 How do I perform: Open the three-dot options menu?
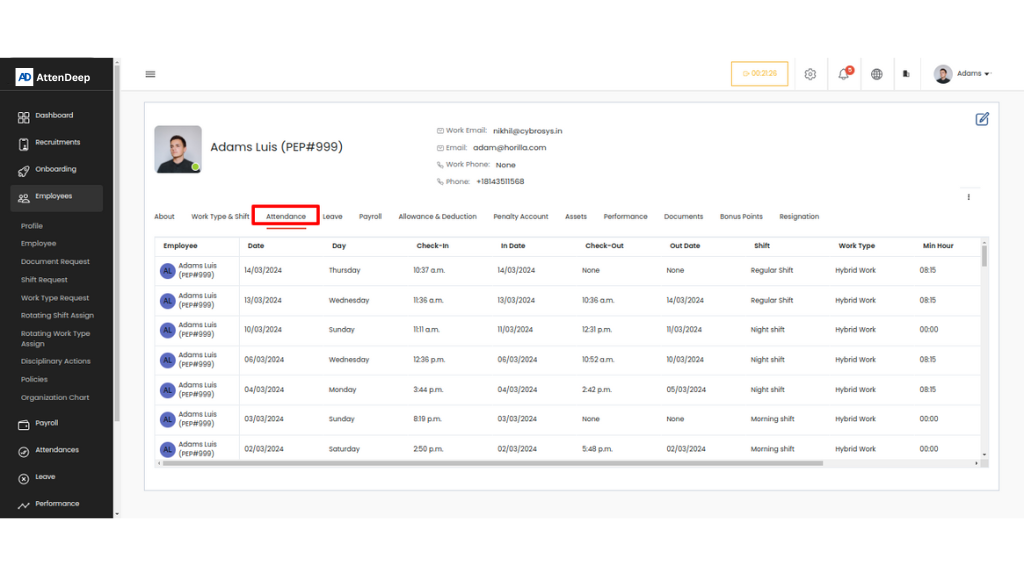coord(968,197)
